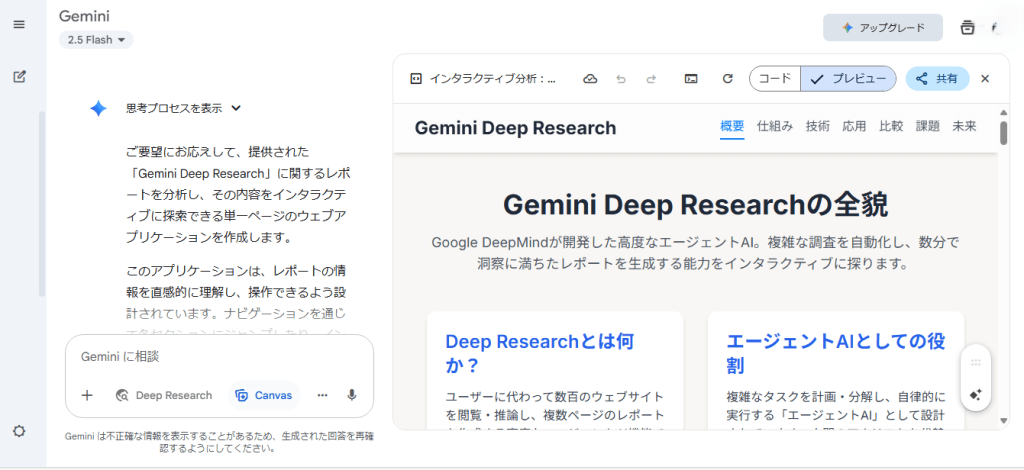The width and height of the screenshot is (1024, 470).
Task: Click the アップグレード button
Action: (x=883, y=27)
